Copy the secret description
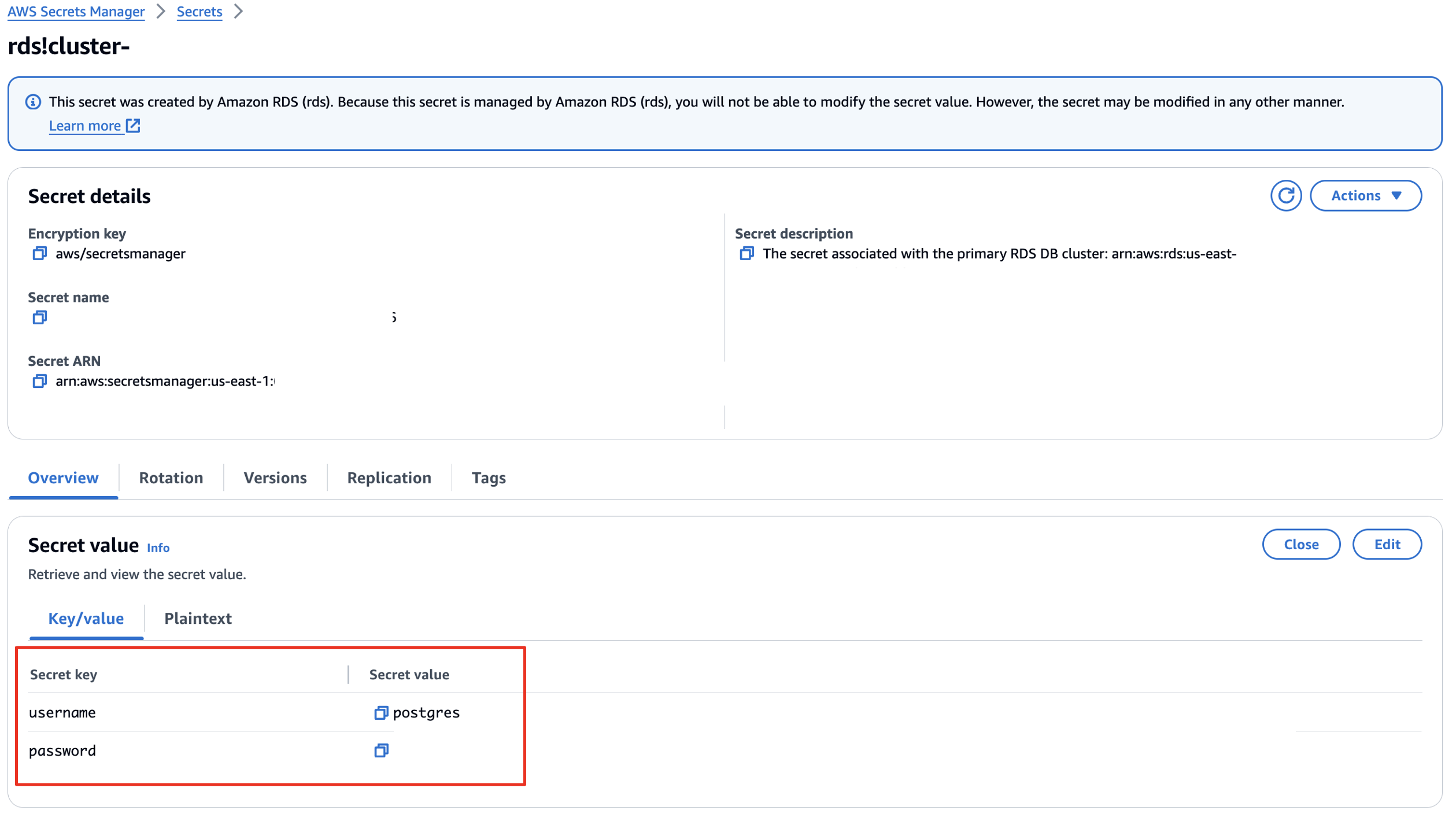The image size is (1456, 814). [x=747, y=254]
